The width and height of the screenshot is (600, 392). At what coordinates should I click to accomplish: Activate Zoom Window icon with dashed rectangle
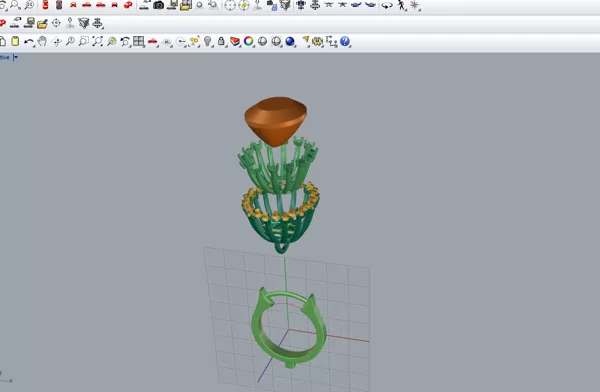(83, 41)
